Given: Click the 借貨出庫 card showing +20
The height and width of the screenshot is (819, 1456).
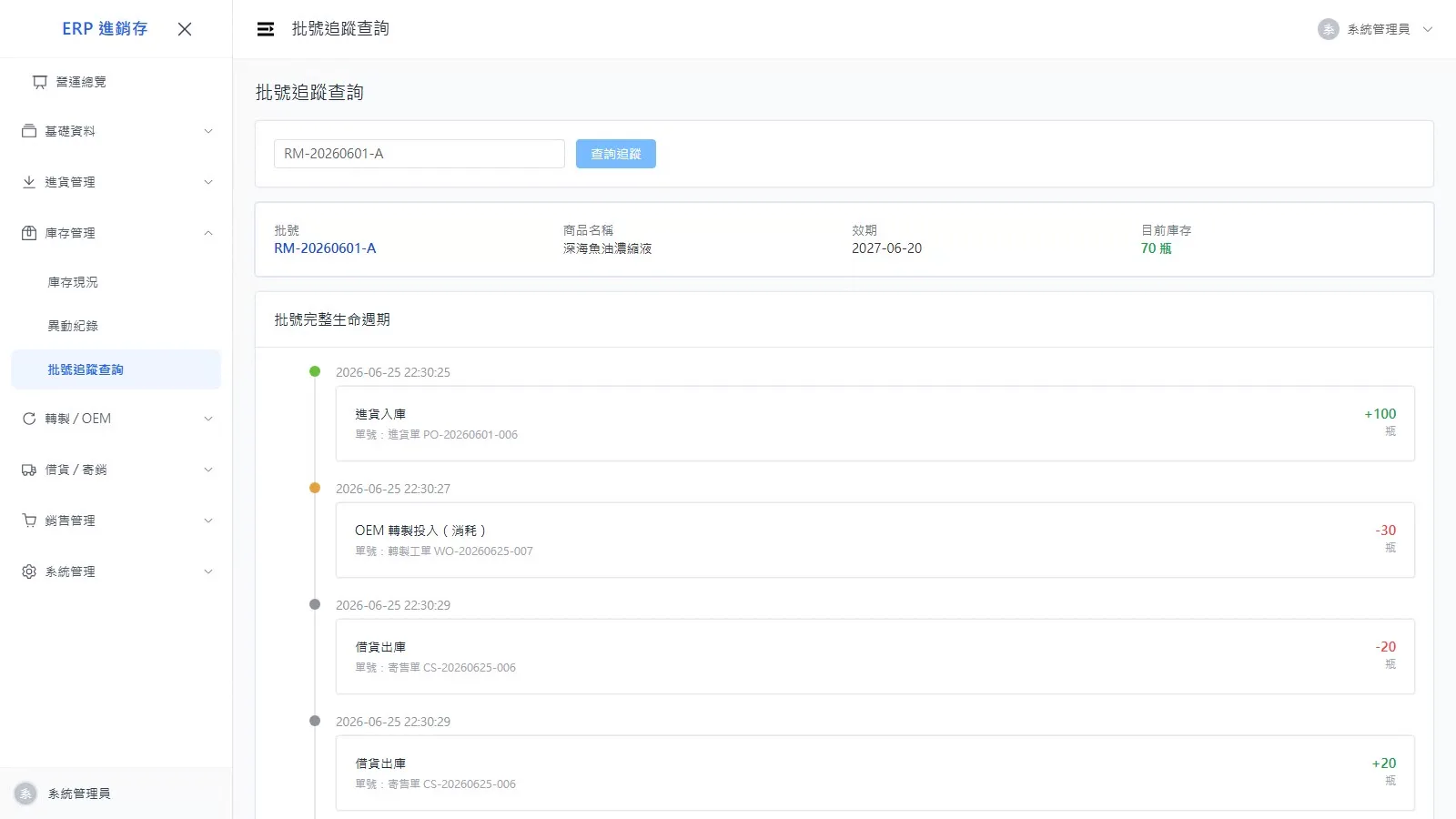Looking at the screenshot, I should click(x=875, y=773).
